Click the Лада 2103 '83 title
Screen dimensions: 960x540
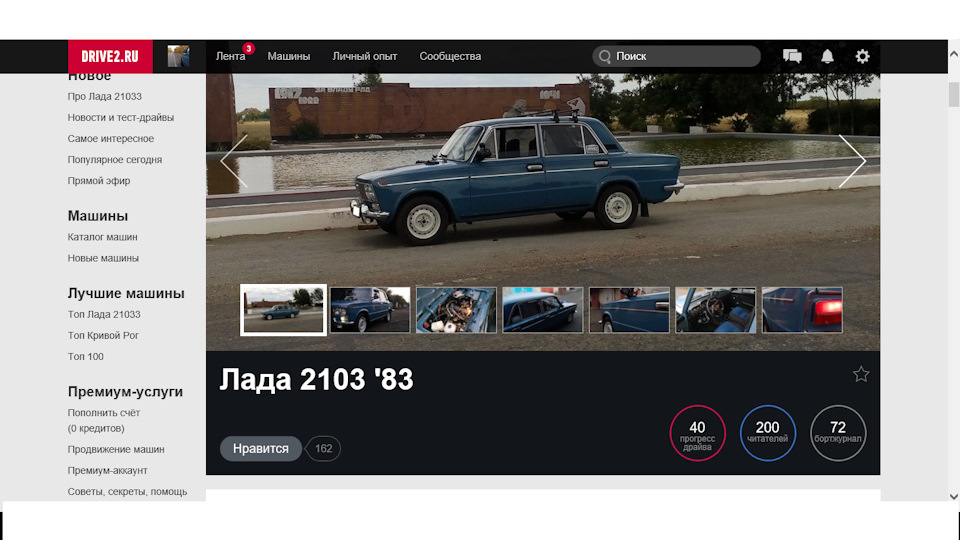tap(317, 380)
